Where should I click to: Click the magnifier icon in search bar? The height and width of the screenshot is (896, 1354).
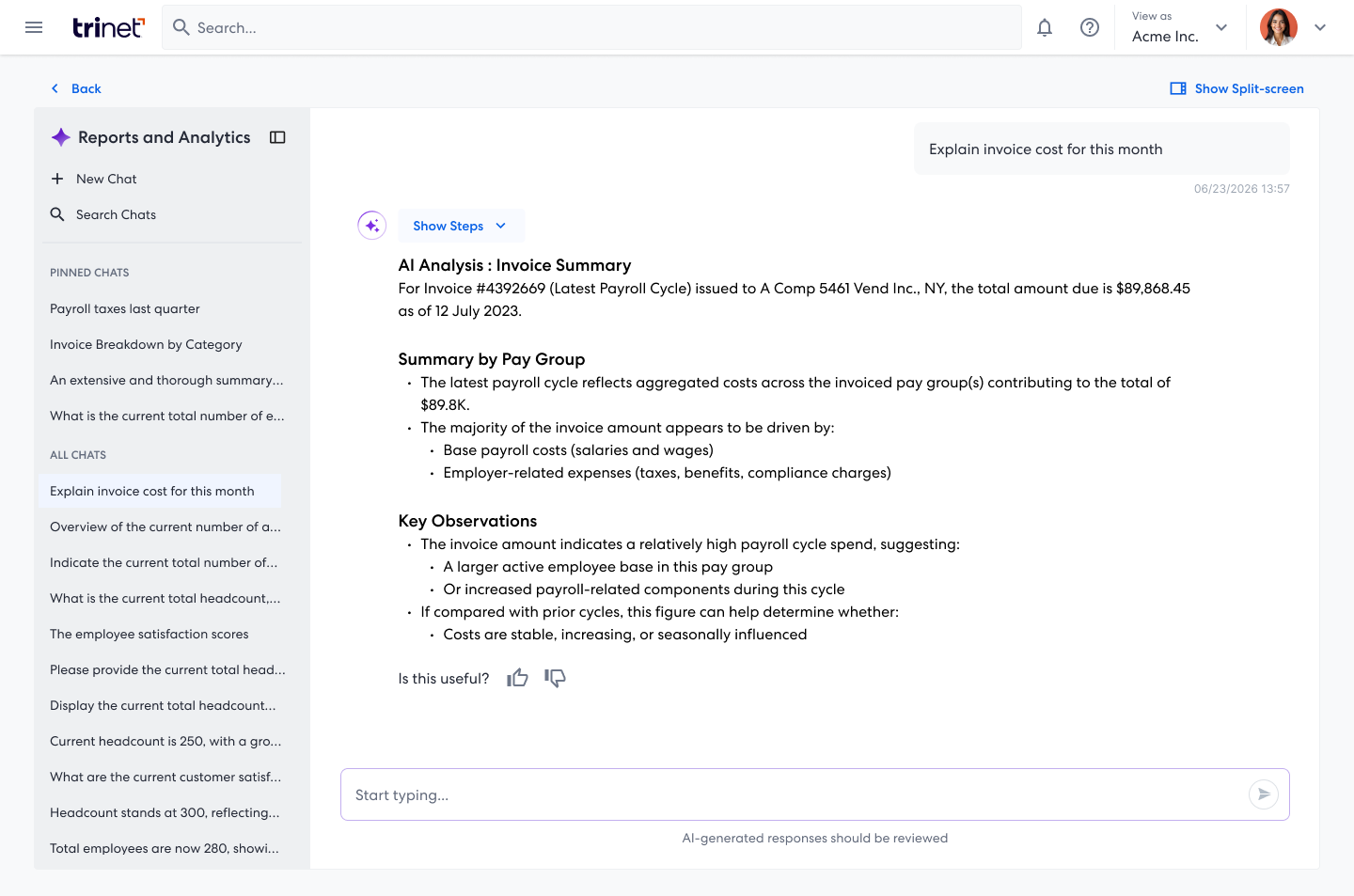pyautogui.click(x=181, y=27)
